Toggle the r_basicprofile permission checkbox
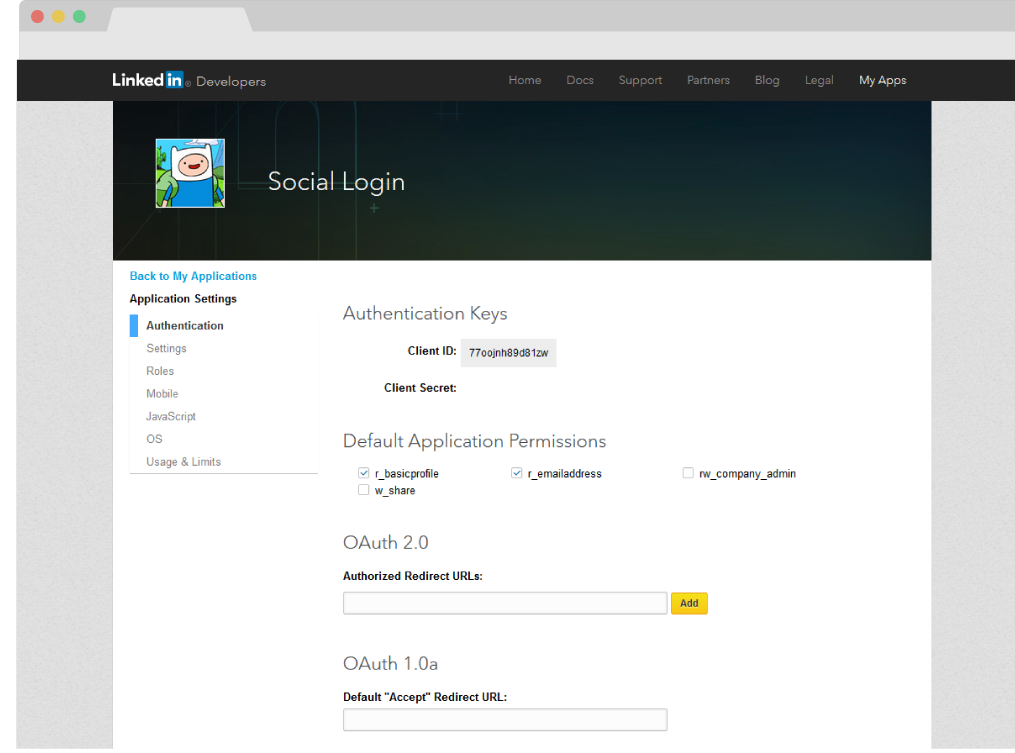The height and width of the screenshot is (753, 1015). (364, 473)
